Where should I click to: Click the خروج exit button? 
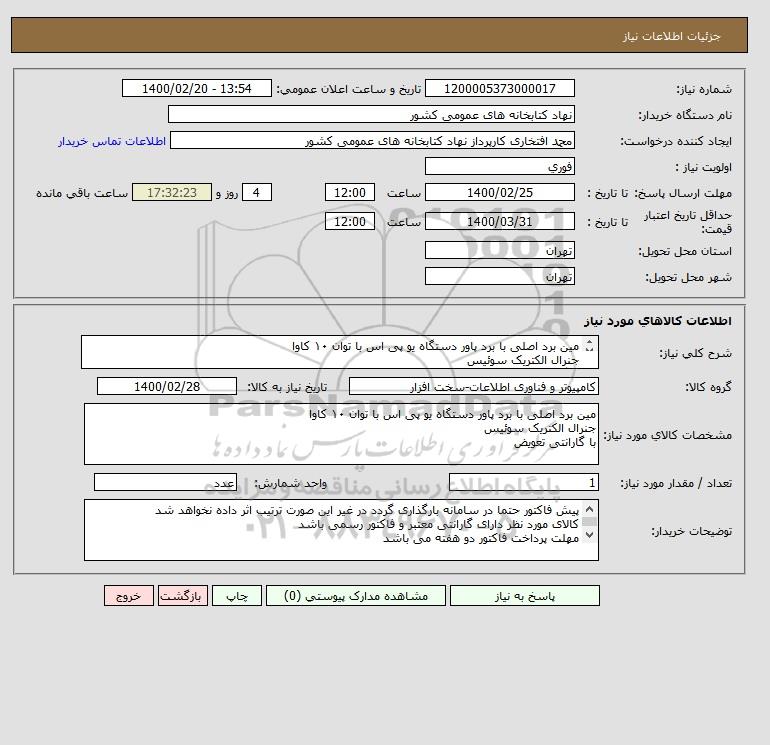(129, 596)
